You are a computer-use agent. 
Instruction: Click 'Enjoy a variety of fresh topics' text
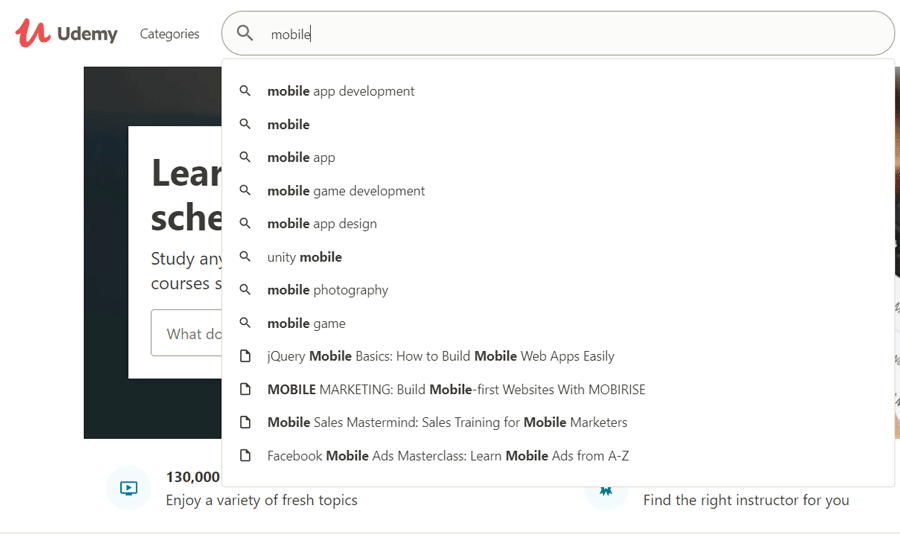(x=262, y=500)
